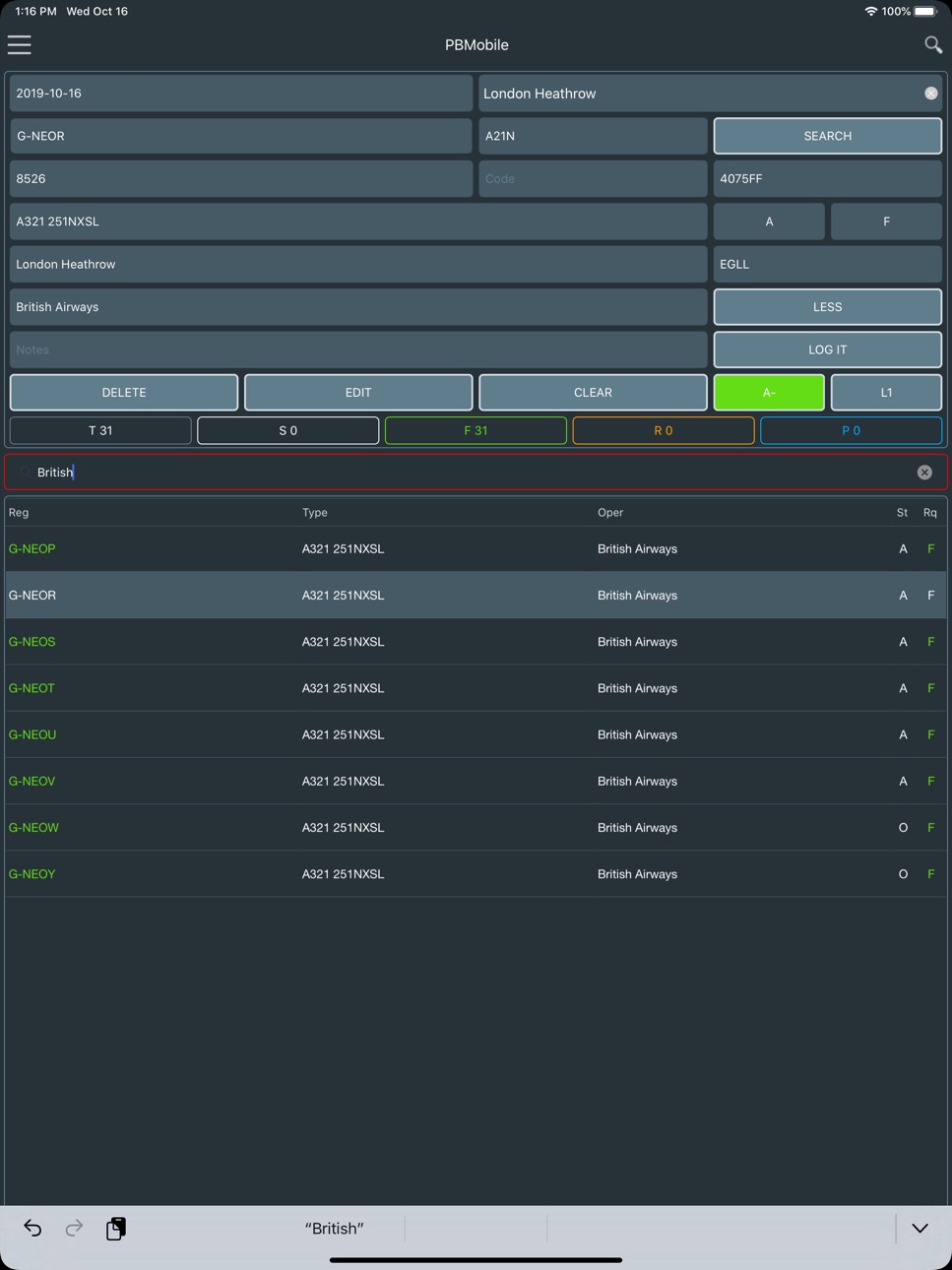
Task: Clear the London Heathrow location field
Action: click(930, 94)
